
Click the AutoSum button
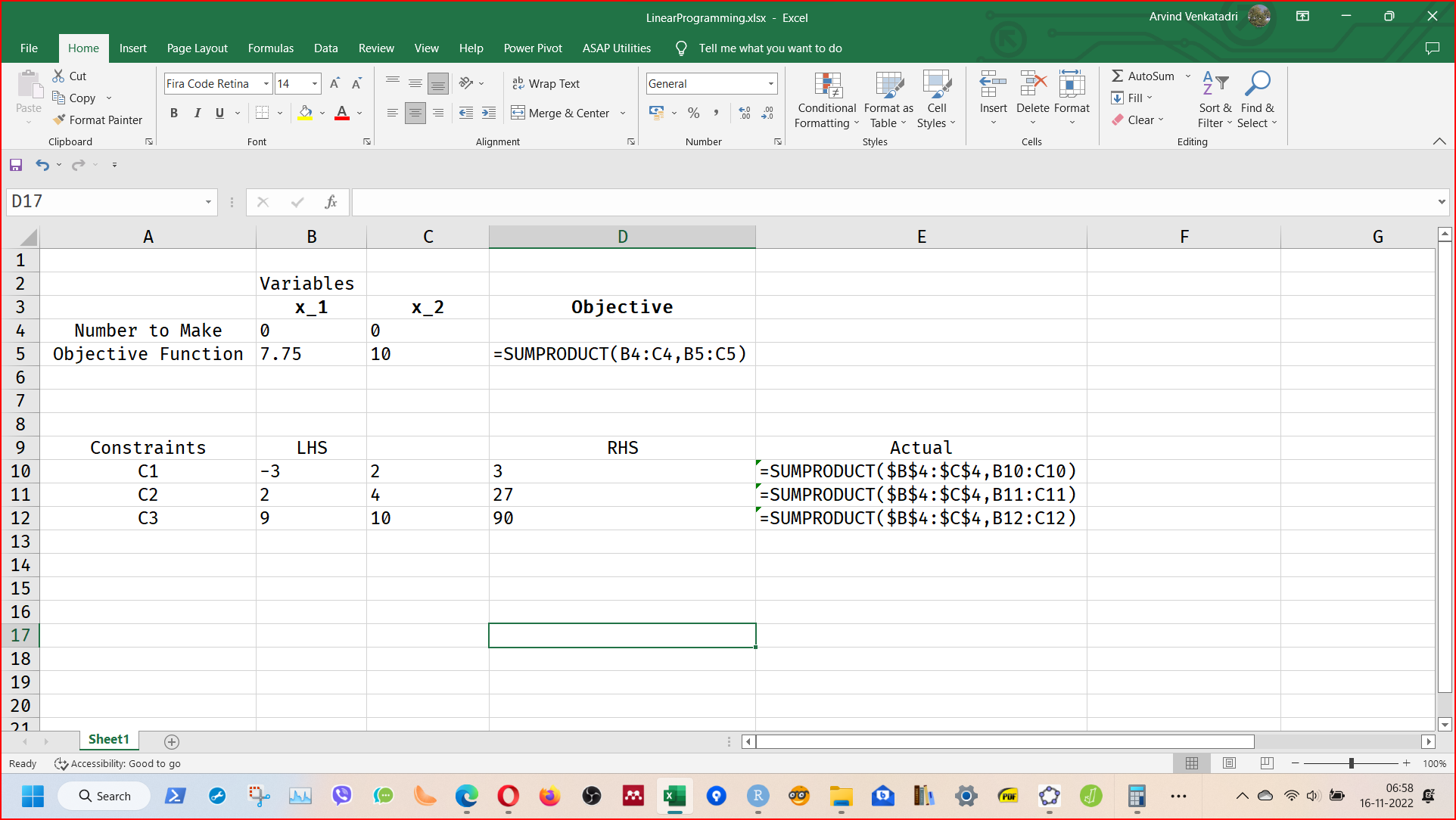pos(1143,76)
